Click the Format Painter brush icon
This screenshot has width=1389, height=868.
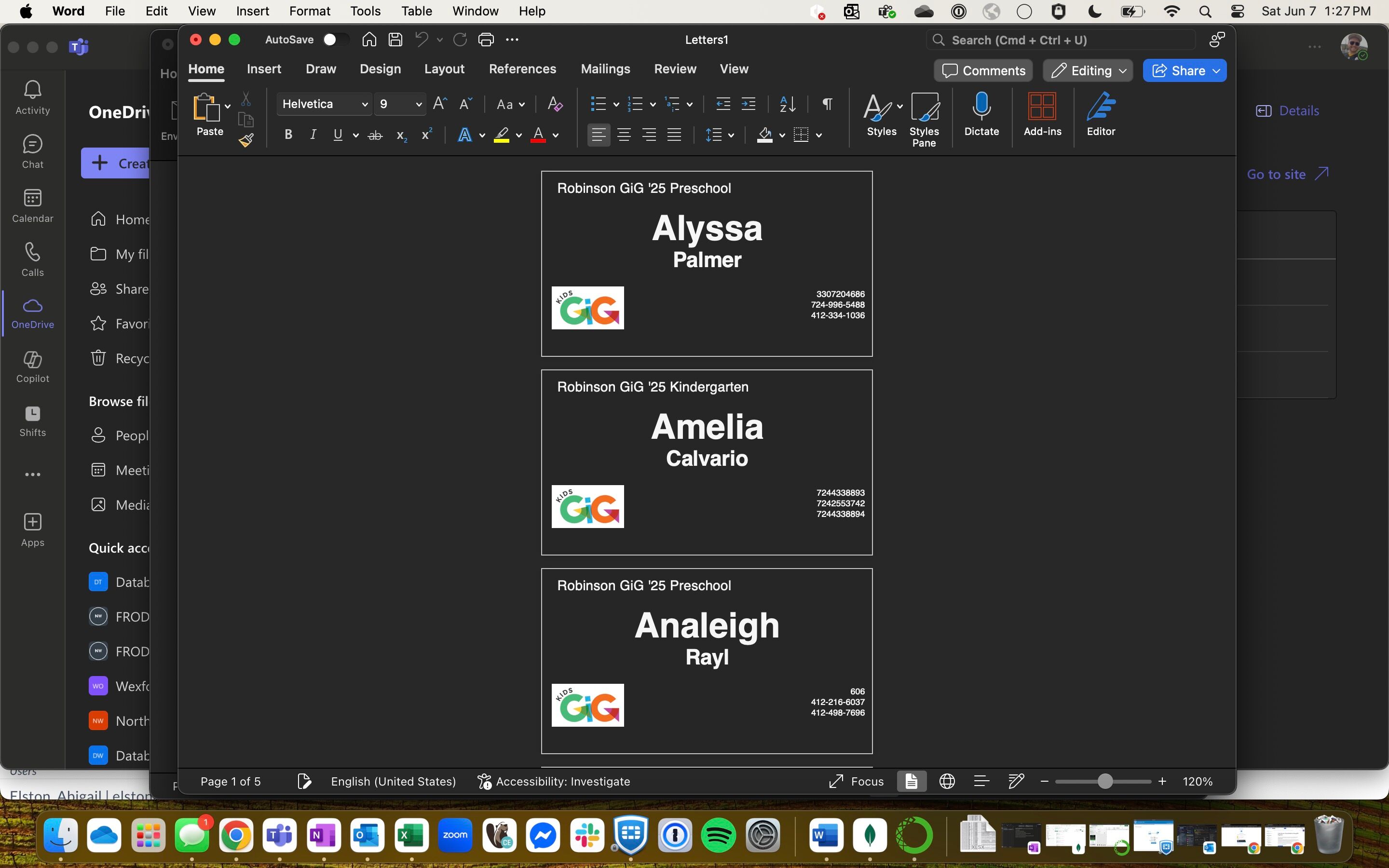pos(246,140)
